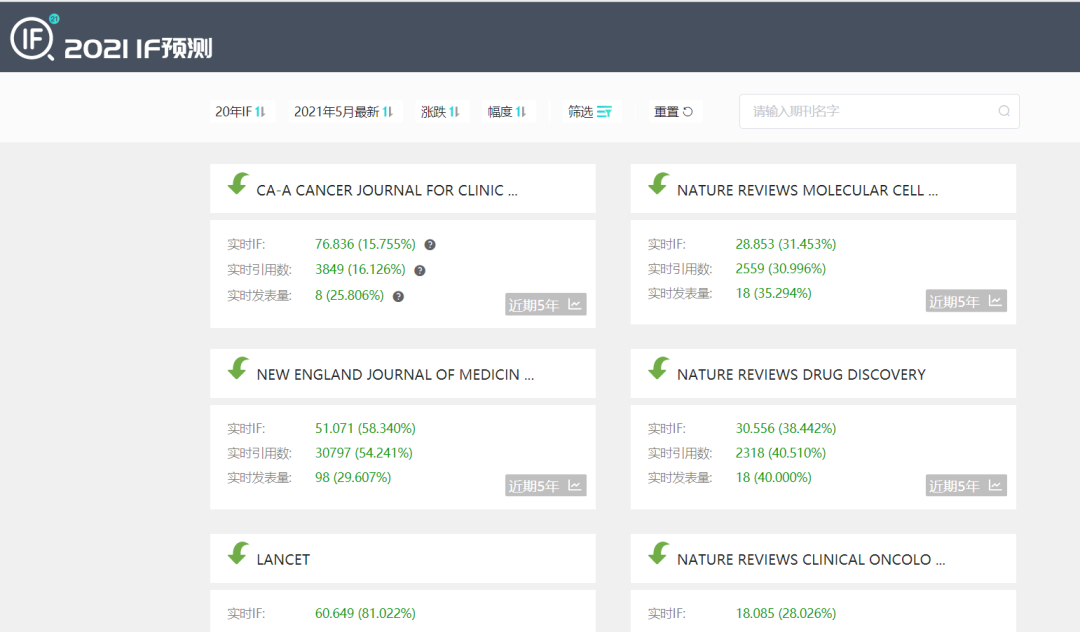The image size is (1080, 632).
Task: Click help icon next to 8 (25.806%)
Action: click(x=398, y=297)
